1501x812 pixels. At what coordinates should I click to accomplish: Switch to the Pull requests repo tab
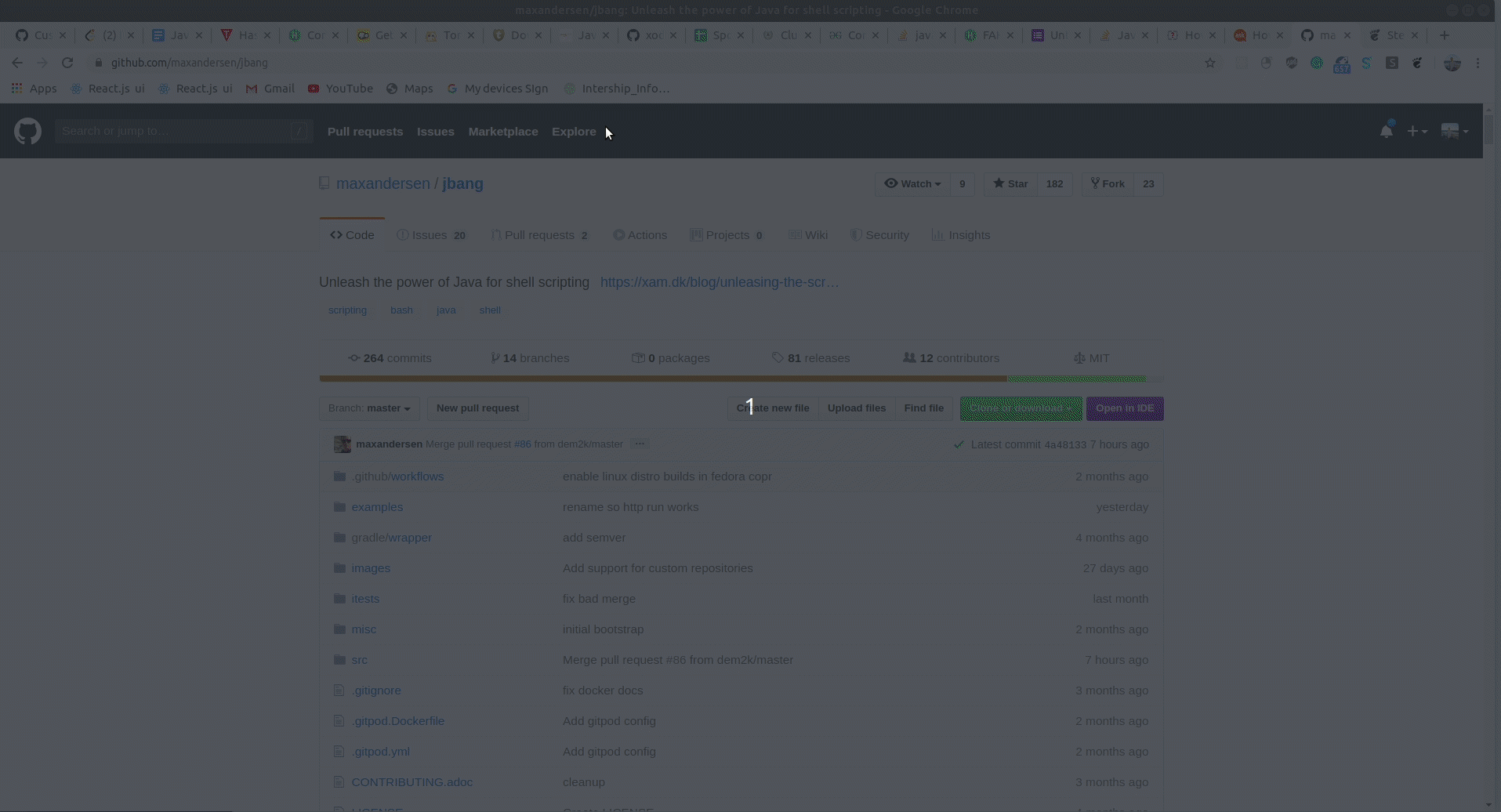click(x=539, y=235)
